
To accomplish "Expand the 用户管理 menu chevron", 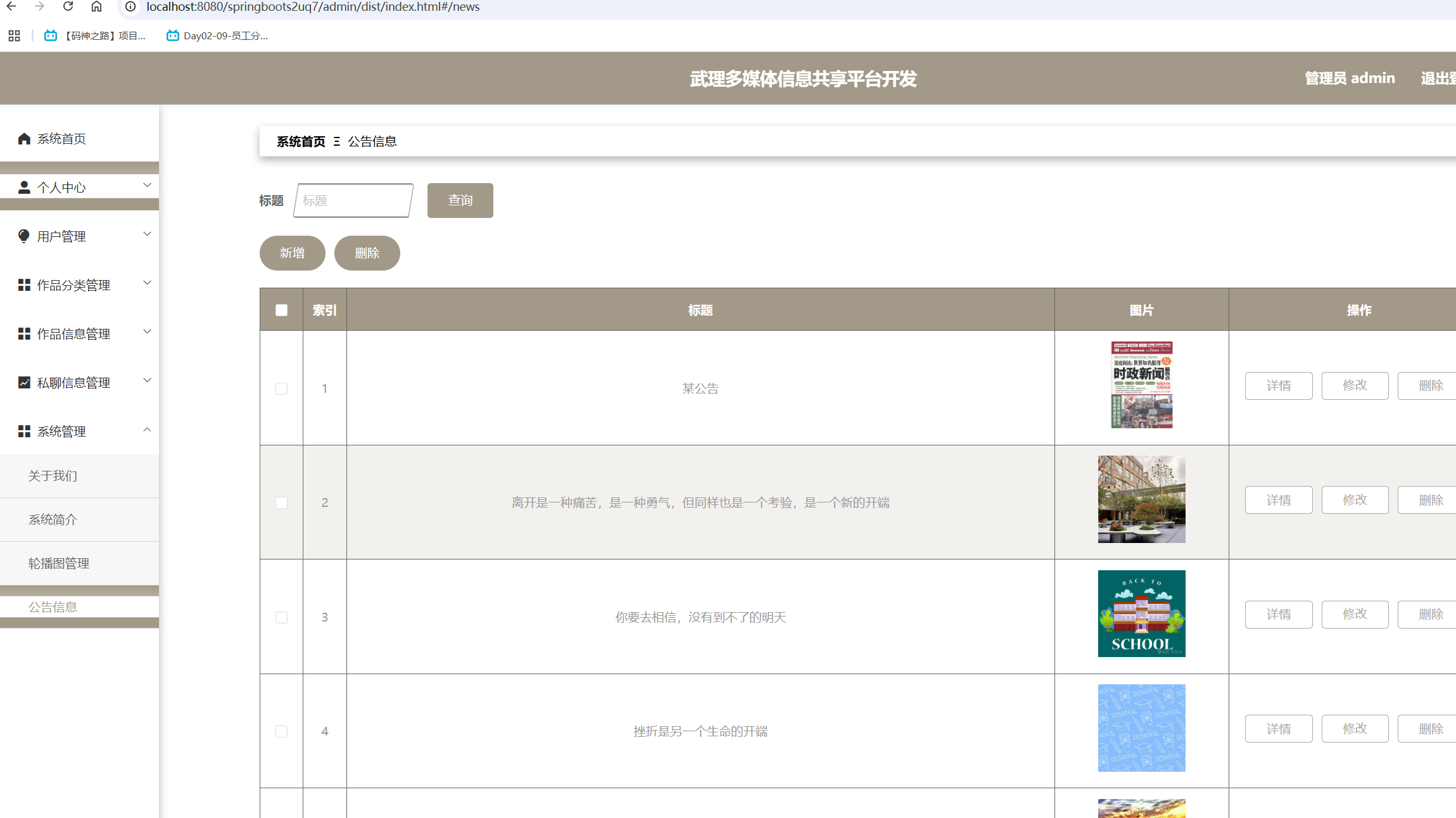I will [x=147, y=234].
